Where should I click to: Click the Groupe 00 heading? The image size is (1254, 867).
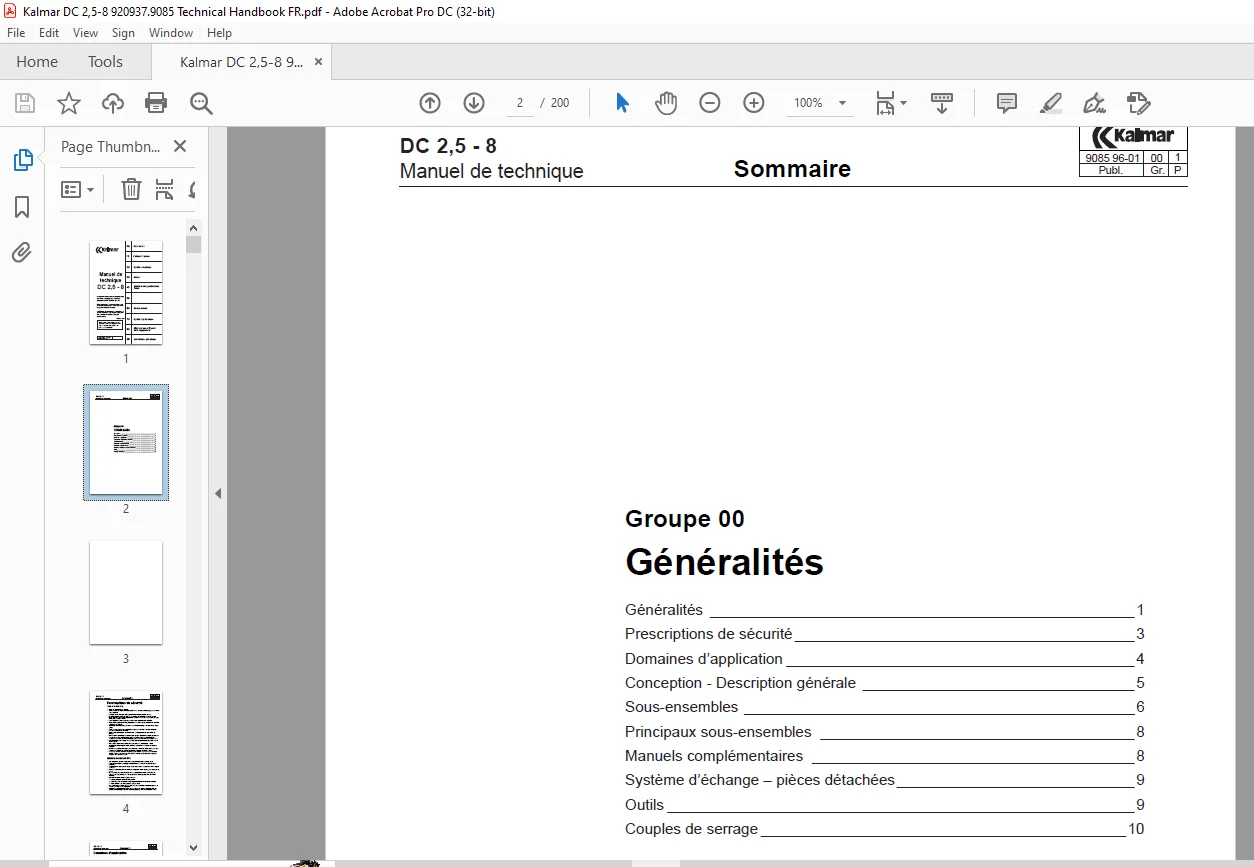tap(685, 519)
